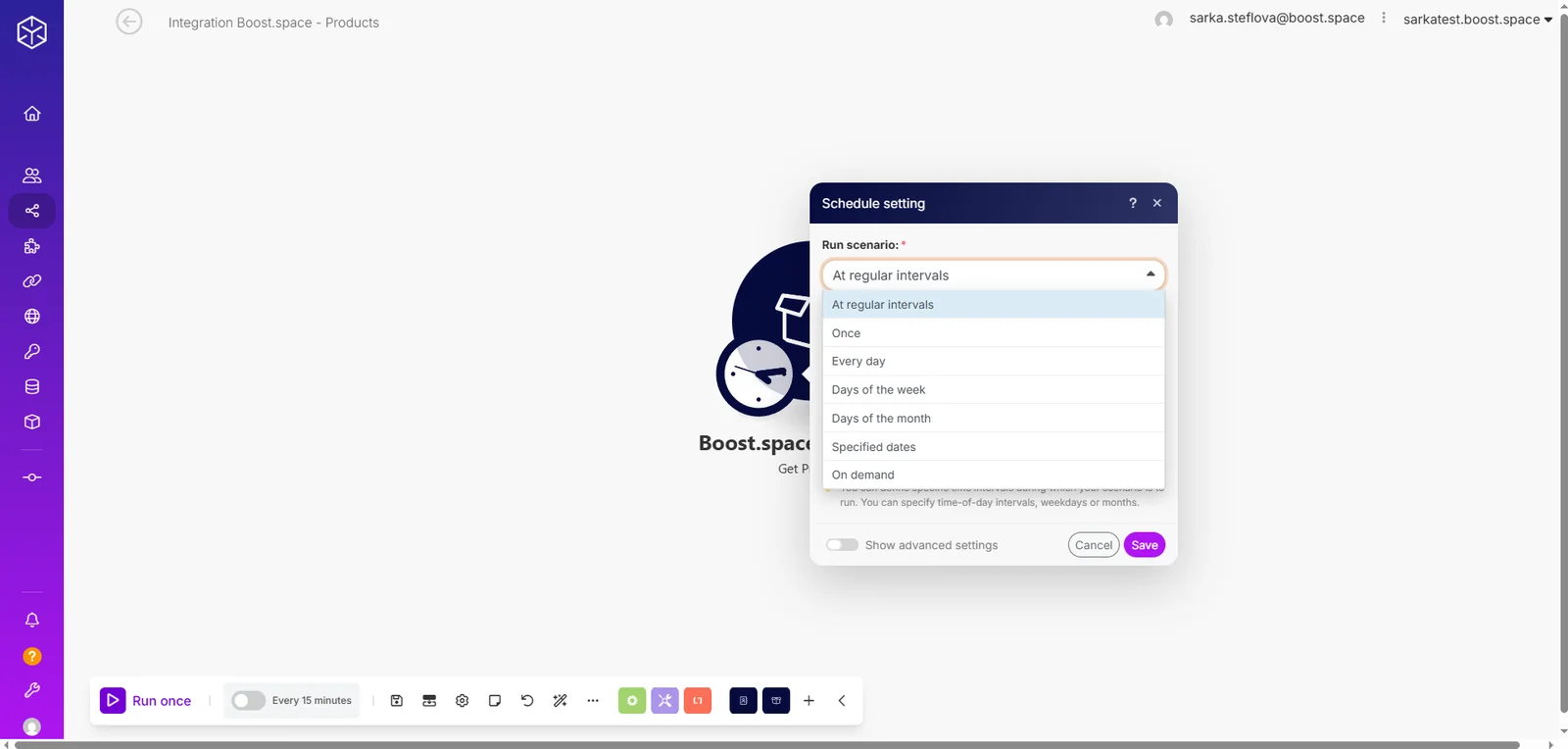The height and width of the screenshot is (749, 1568).
Task: Click the save scenario disk icon
Action: [397, 701]
